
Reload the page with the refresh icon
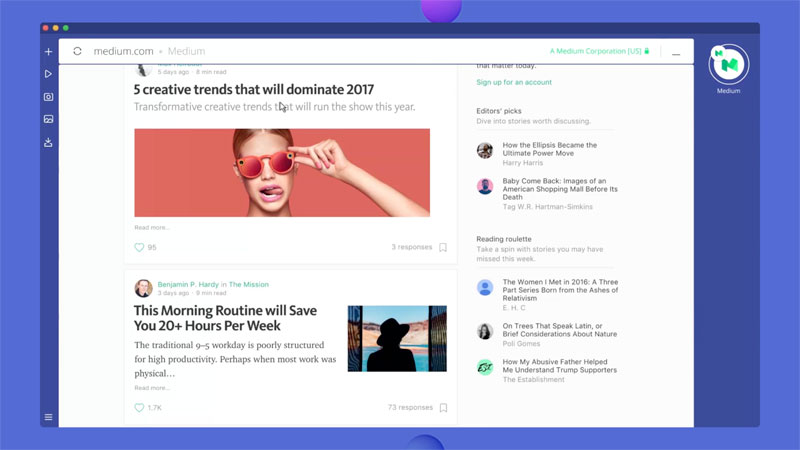(x=78, y=51)
